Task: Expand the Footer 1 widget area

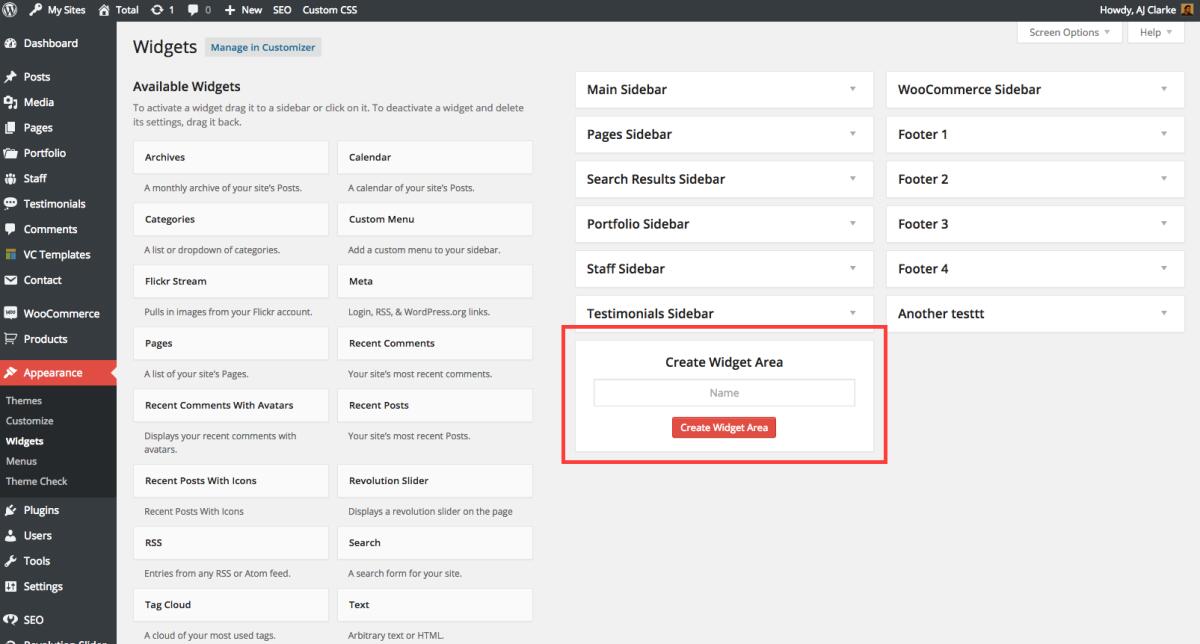Action: tap(1163, 134)
